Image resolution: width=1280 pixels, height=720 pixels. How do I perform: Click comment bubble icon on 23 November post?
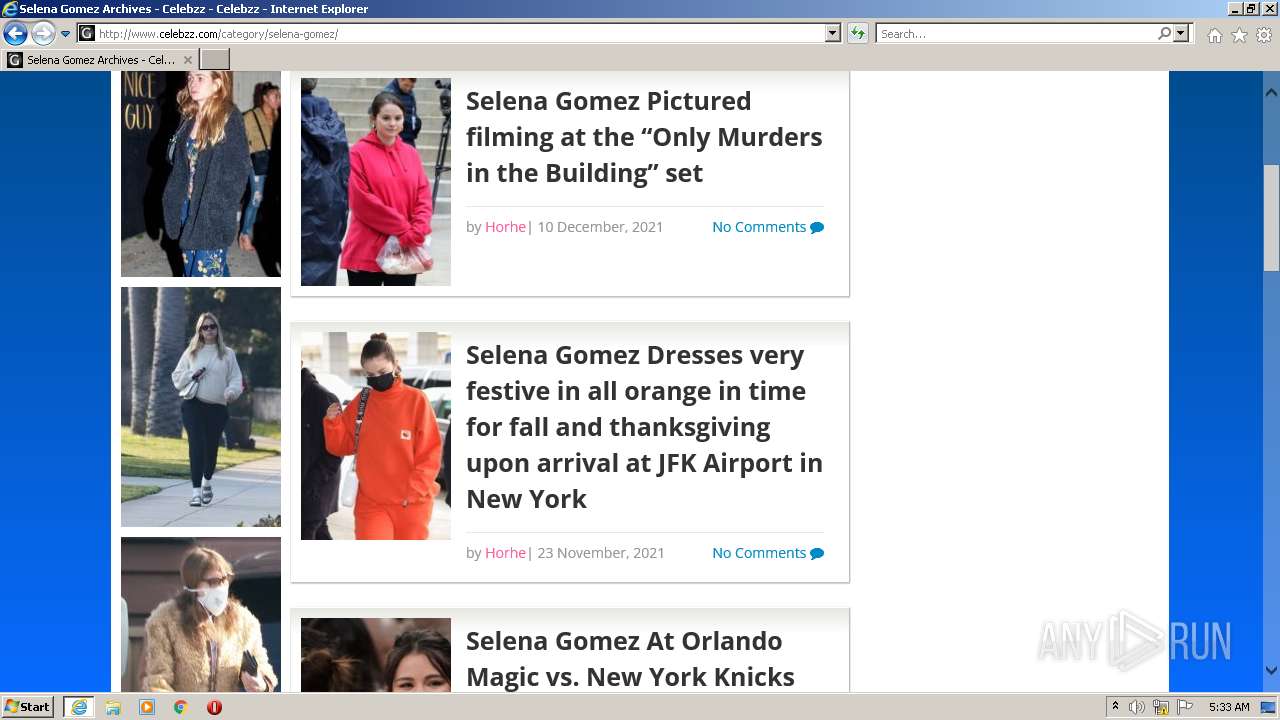coord(817,553)
